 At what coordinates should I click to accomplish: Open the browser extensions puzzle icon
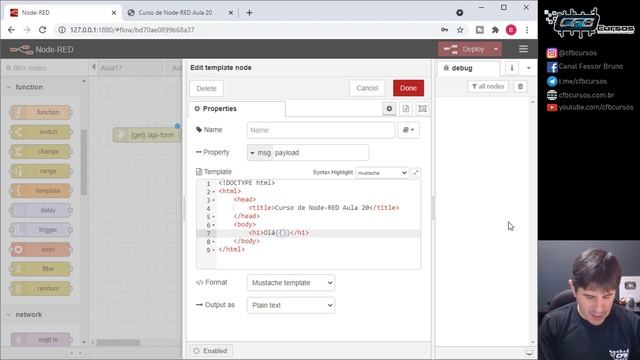coord(495,30)
